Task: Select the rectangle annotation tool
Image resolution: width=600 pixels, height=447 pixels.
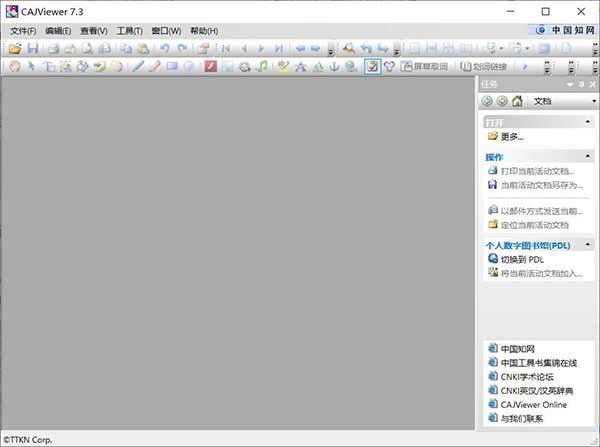Action: [x=171, y=67]
